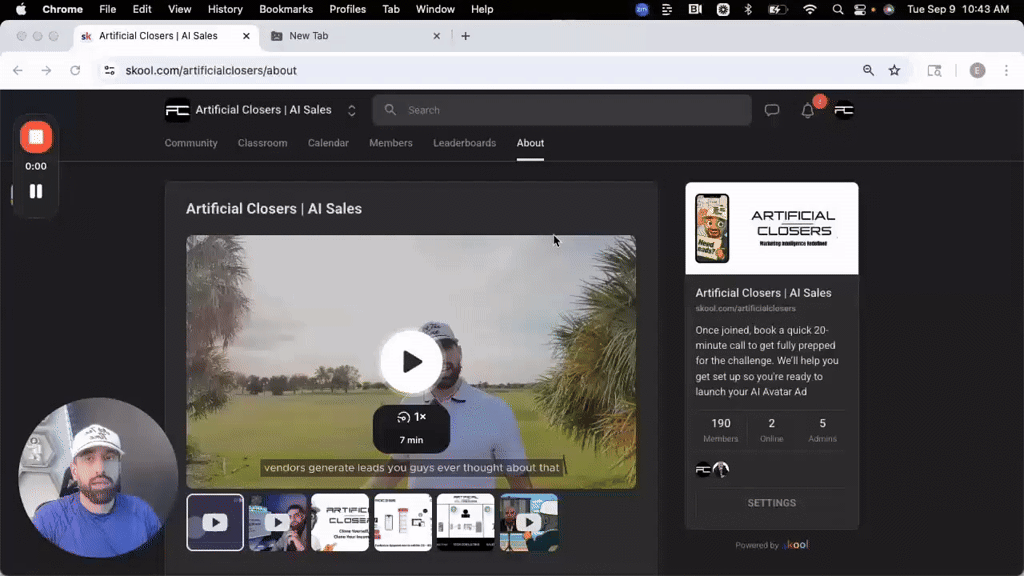Viewport: 1024px width, 576px height.
Task: Click the Chrome profile avatar E
Action: point(977,71)
